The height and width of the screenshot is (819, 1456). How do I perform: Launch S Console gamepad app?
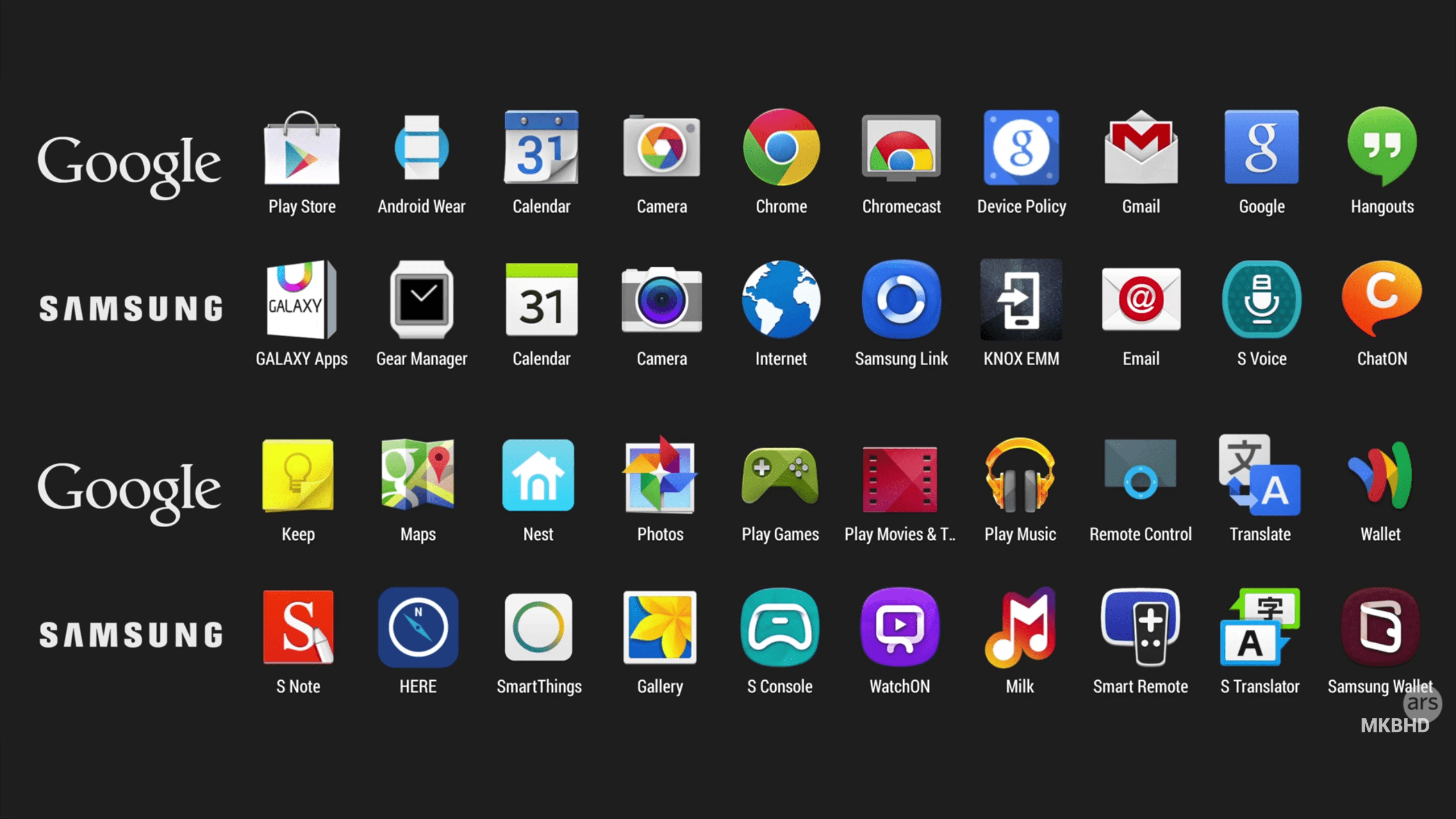[x=780, y=627]
